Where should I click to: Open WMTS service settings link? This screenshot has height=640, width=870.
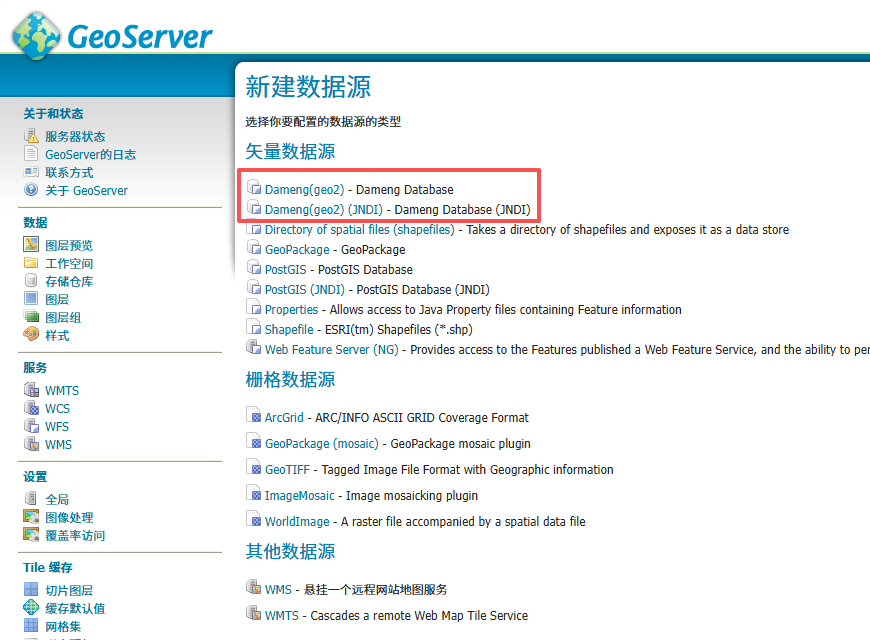[x=62, y=391]
